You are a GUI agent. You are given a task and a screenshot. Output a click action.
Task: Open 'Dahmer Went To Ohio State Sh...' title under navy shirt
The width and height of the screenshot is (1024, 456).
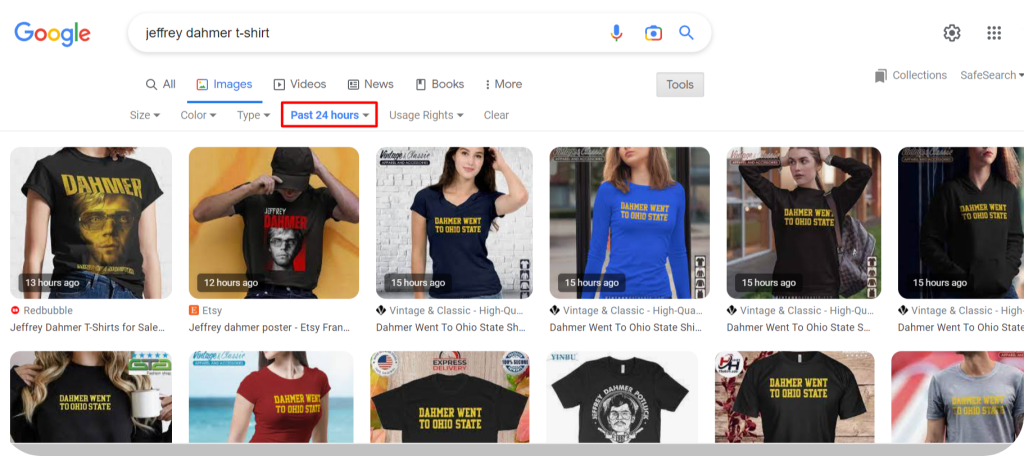(452, 327)
